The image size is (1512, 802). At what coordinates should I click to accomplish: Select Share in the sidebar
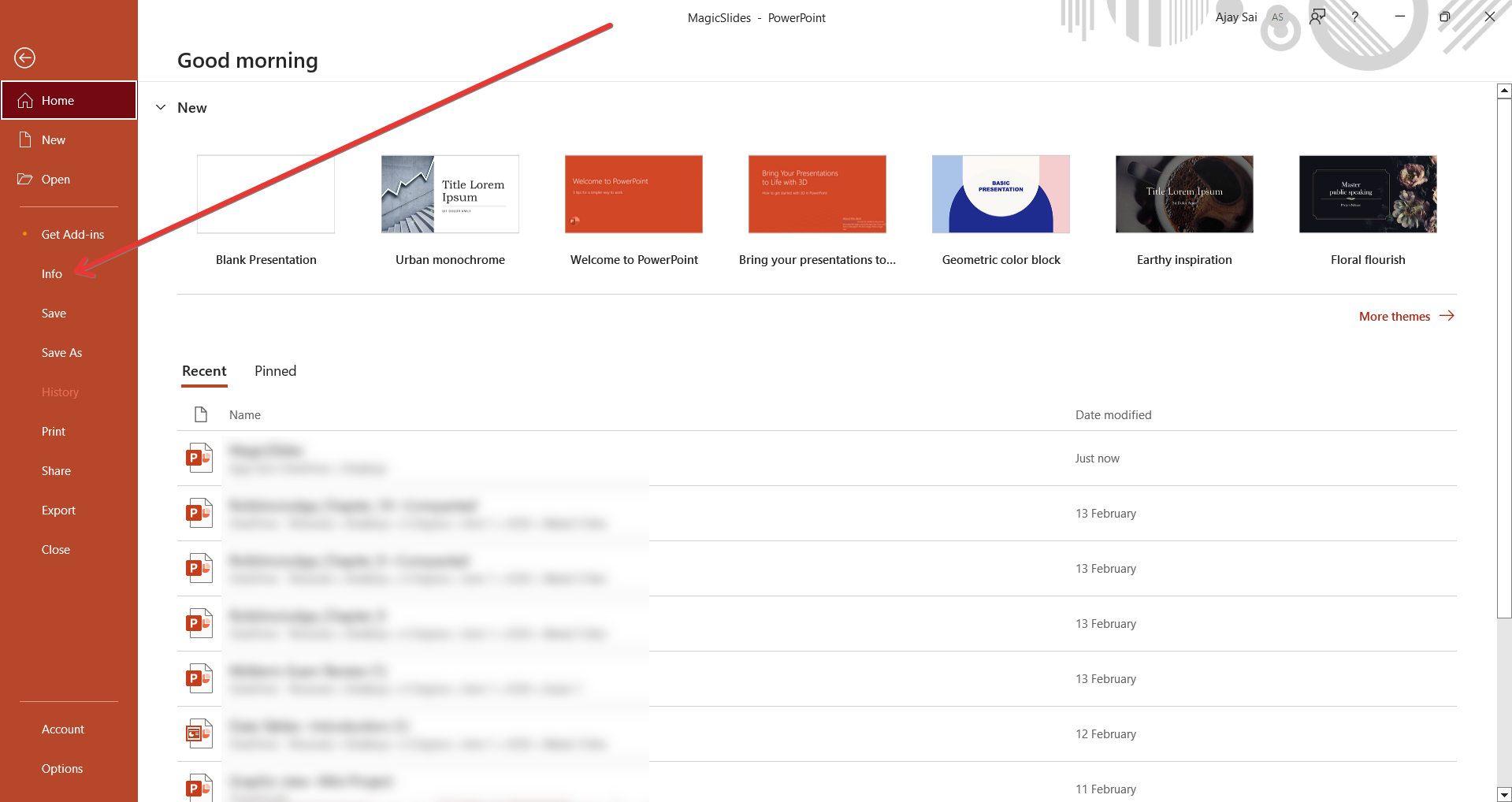[x=69, y=470]
